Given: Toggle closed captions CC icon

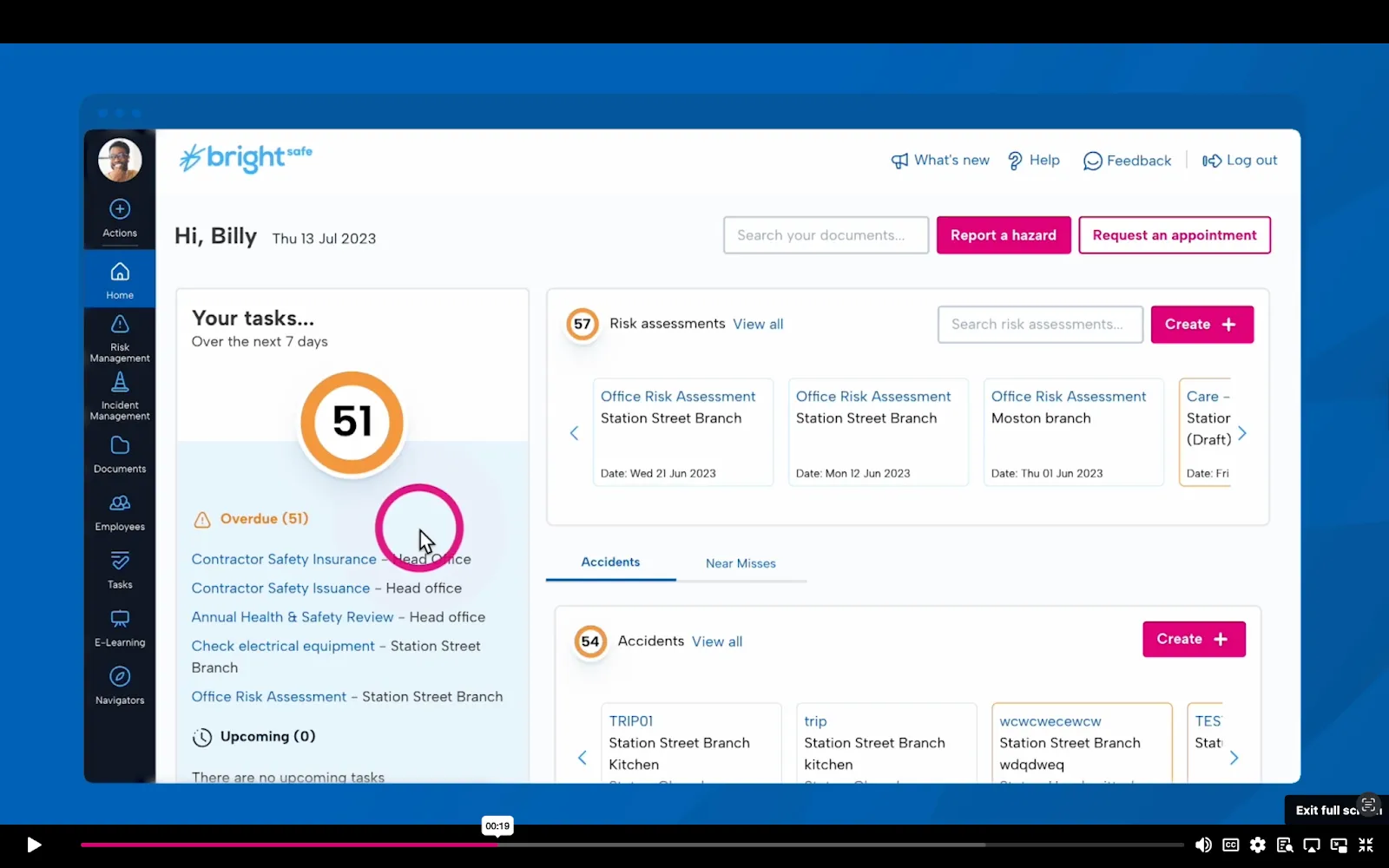Looking at the screenshot, I should (x=1231, y=845).
